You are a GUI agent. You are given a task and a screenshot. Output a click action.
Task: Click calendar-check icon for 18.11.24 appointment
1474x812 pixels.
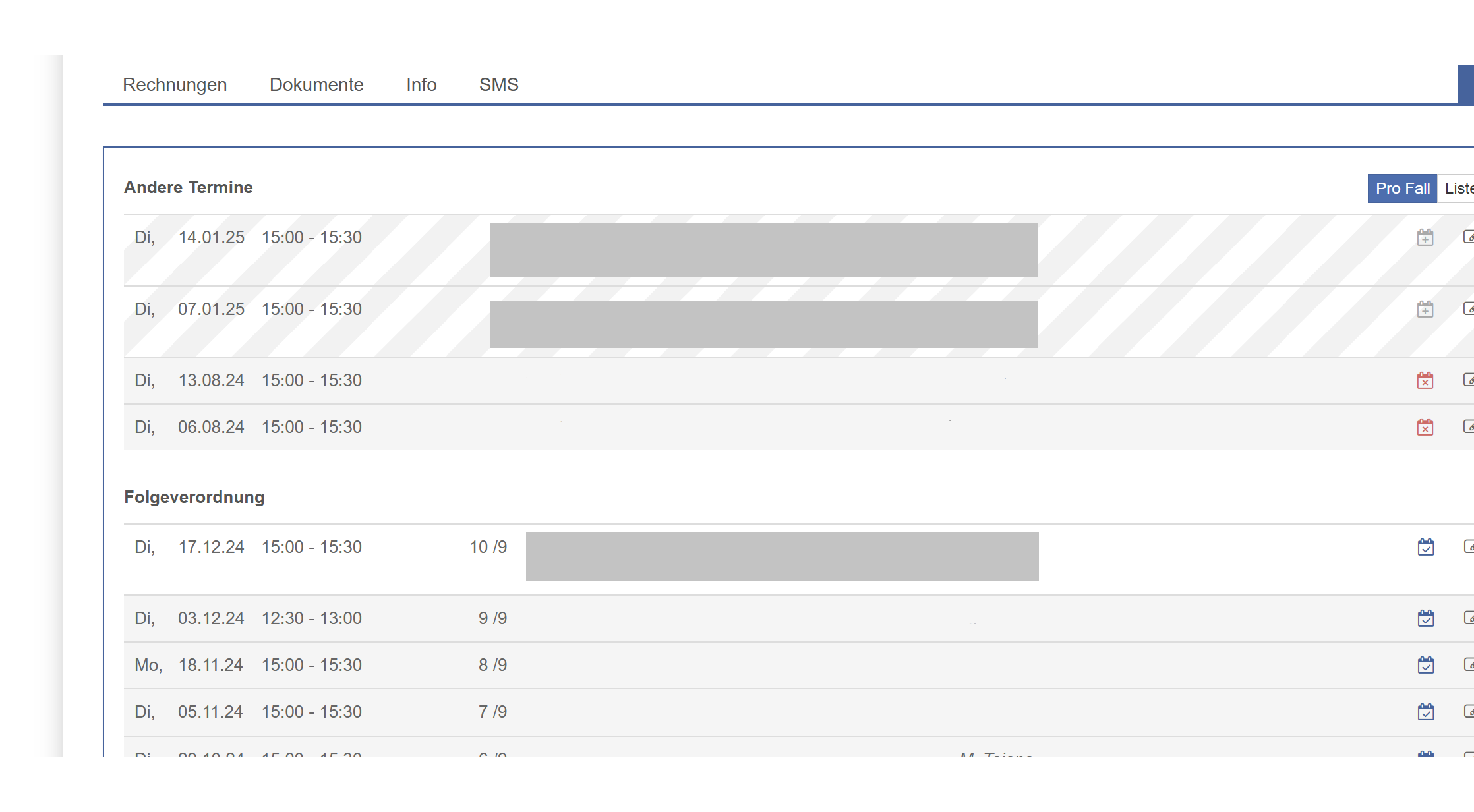[x=1426, y=665]
